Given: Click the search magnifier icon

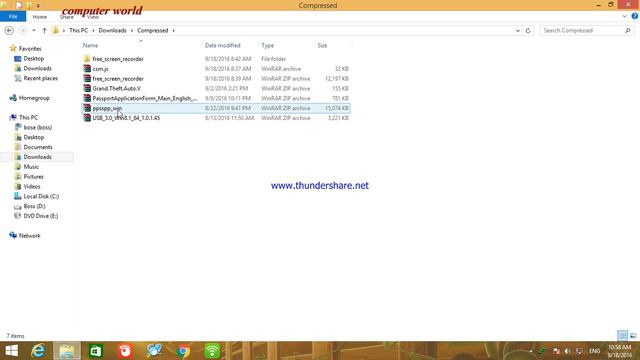Looking at the screenshot, I should tap(627, 31).
